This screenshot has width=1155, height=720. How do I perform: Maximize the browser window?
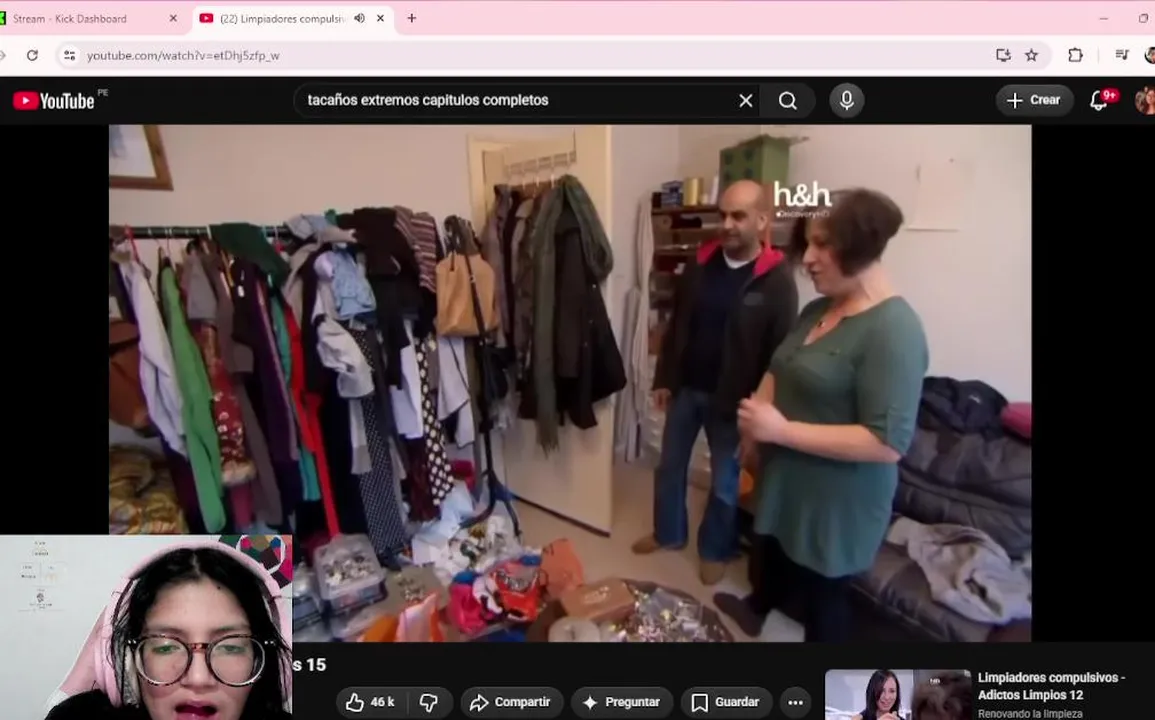click(1143, 18)
